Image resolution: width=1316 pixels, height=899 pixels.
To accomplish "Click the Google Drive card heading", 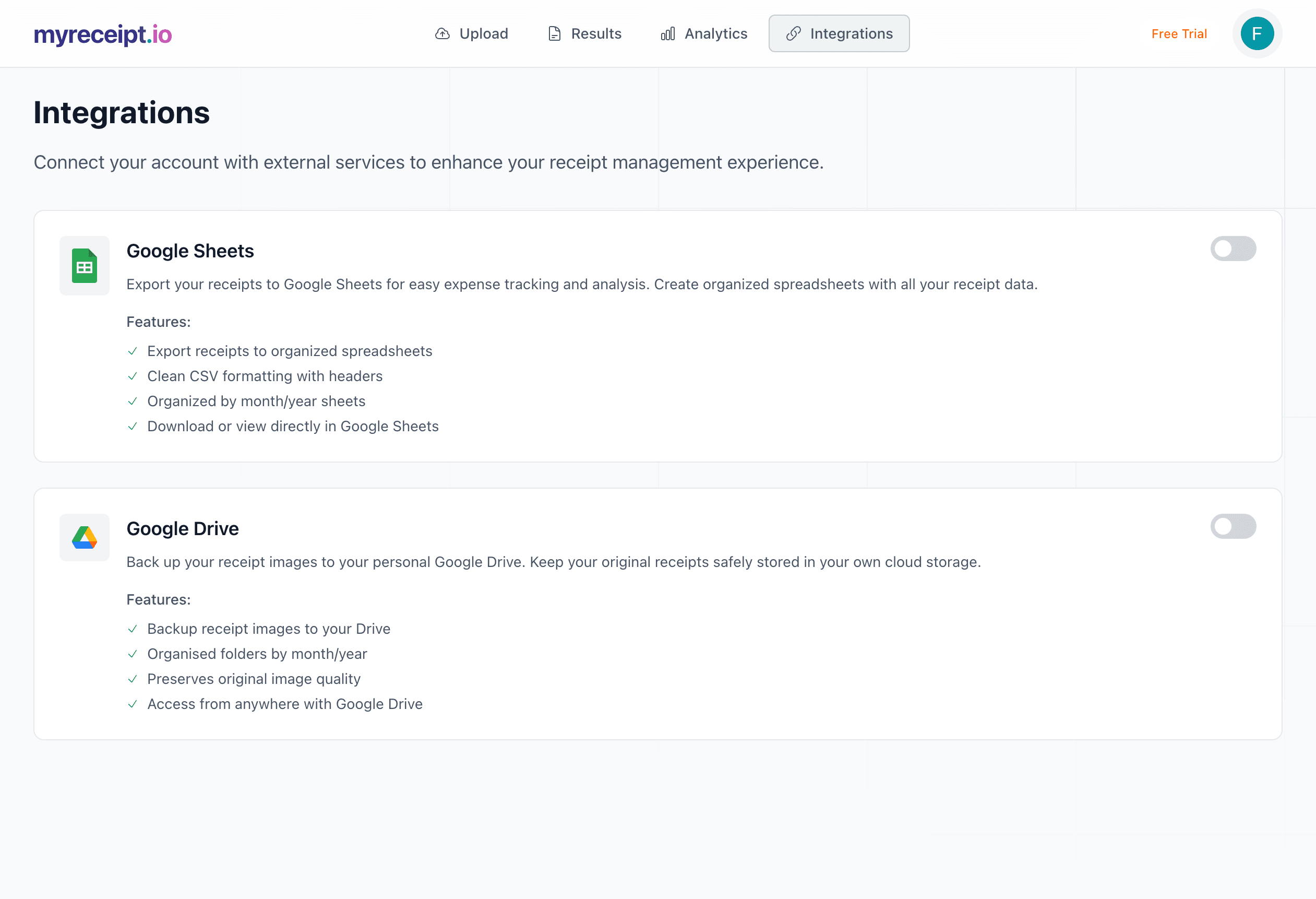I will (182, 528).
